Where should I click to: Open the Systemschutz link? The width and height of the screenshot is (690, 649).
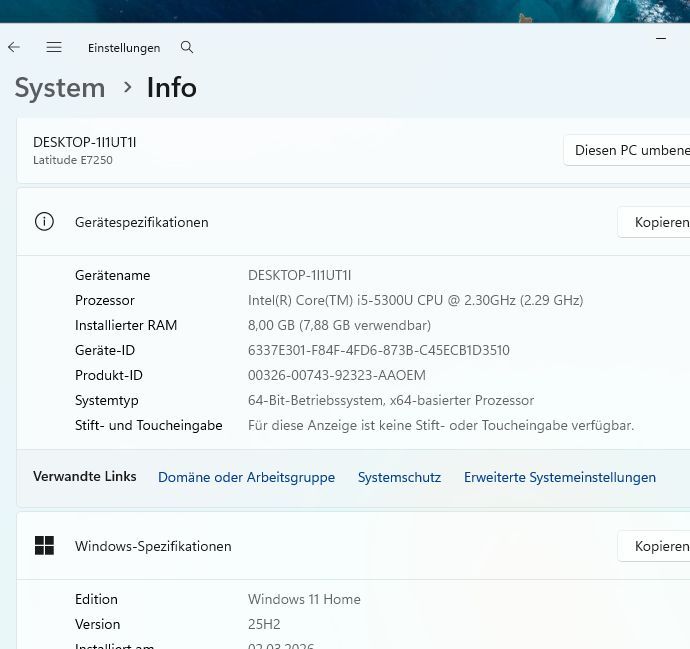pyautogui.click(x=399, y=478)
